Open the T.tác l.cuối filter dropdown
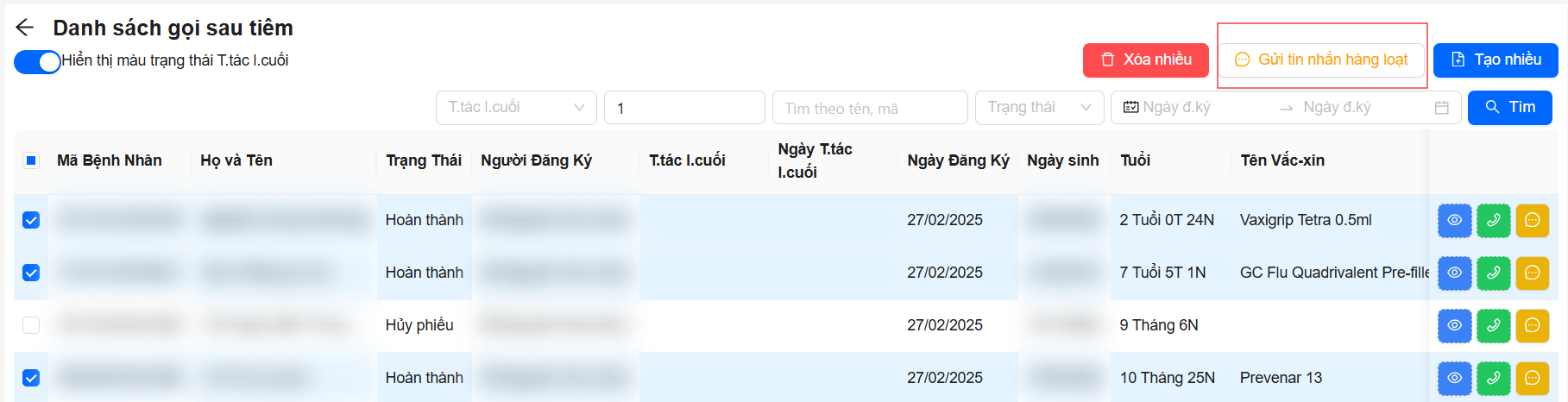Screen dimensions: 1568x402 pyautogui.click(x=515, y=108)
